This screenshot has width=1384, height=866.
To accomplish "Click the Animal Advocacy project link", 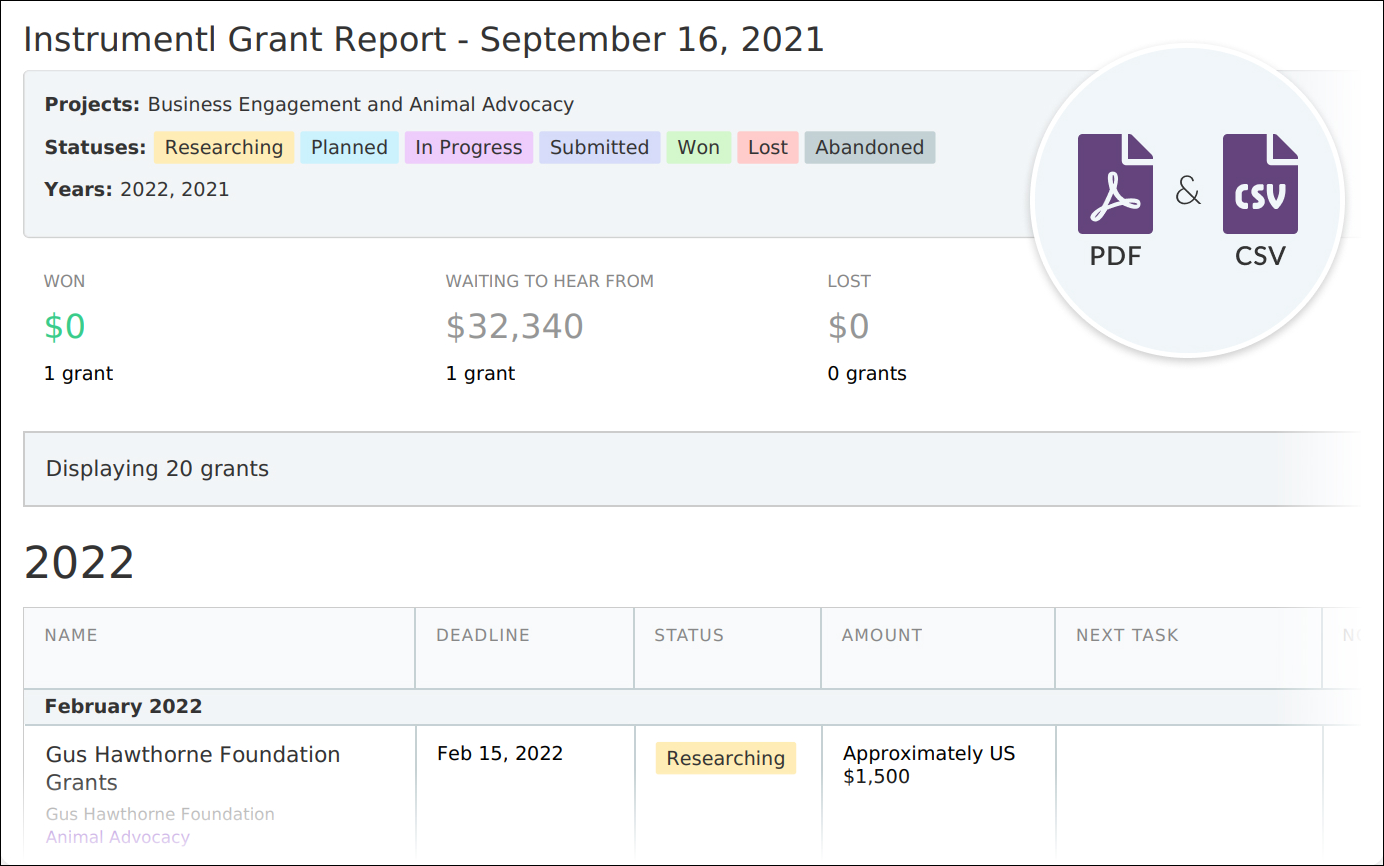I will tap(118, 837).
